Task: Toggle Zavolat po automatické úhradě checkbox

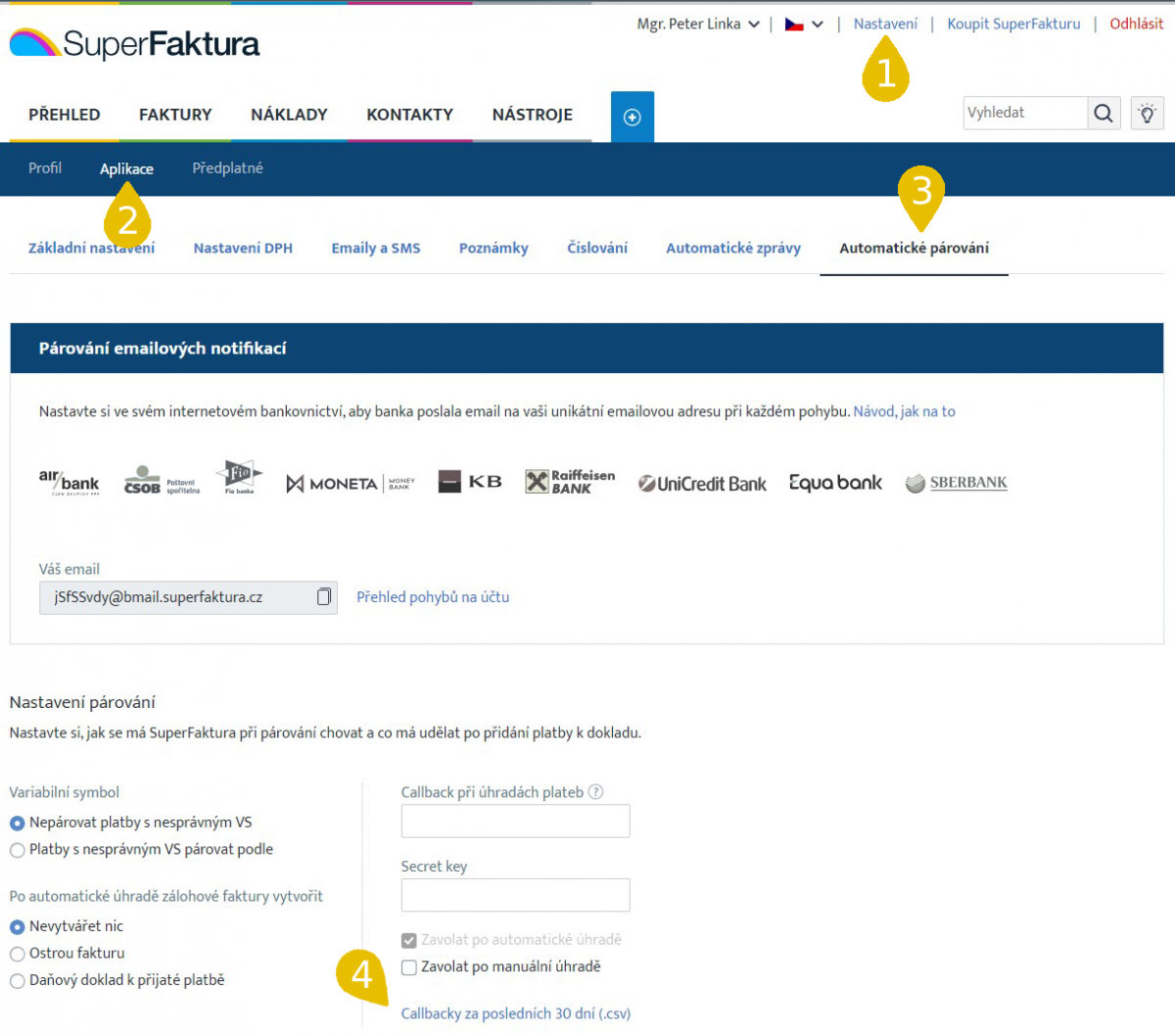Action: tap(409, 940)
